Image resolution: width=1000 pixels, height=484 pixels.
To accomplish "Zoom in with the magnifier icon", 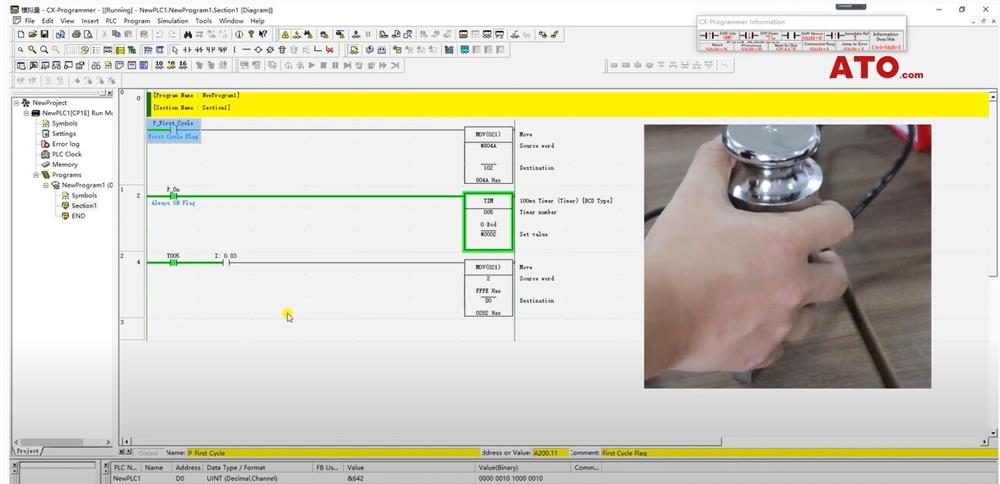I will pyautogui.click(x=44, y=50).
